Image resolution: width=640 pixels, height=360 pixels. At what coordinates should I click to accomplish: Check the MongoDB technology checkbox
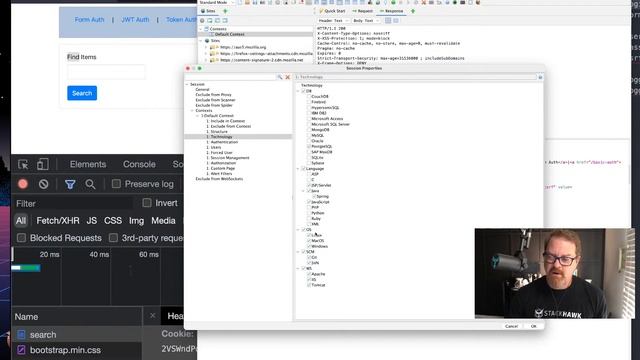[309, 129]
